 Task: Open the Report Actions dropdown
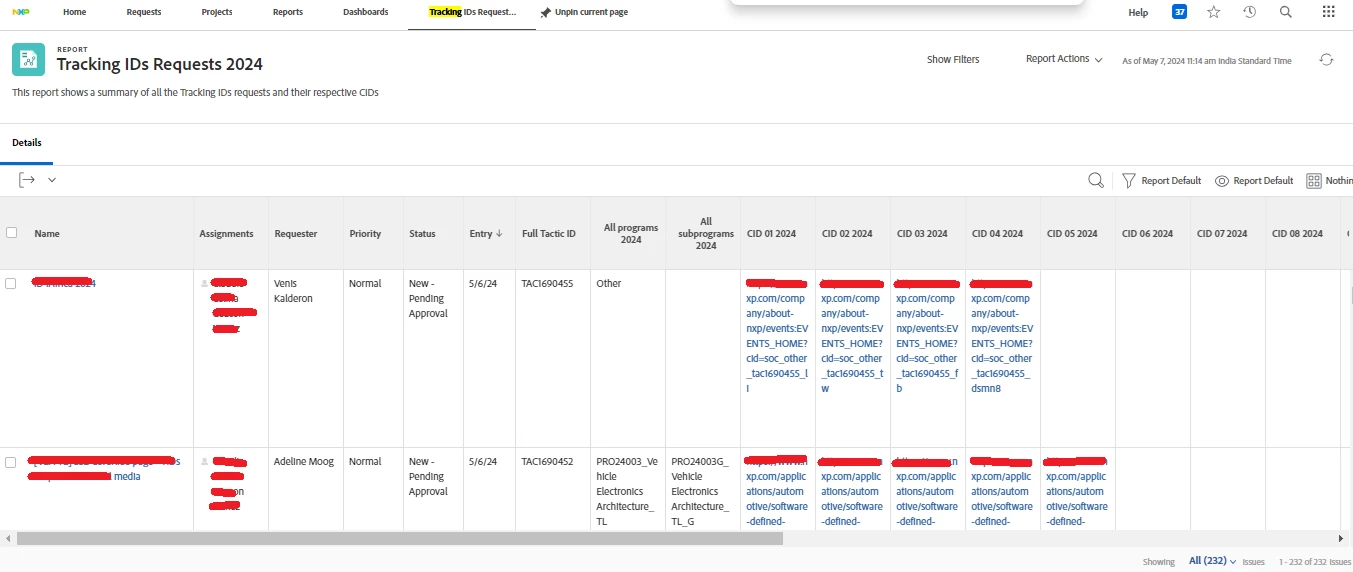(1064, 59)
